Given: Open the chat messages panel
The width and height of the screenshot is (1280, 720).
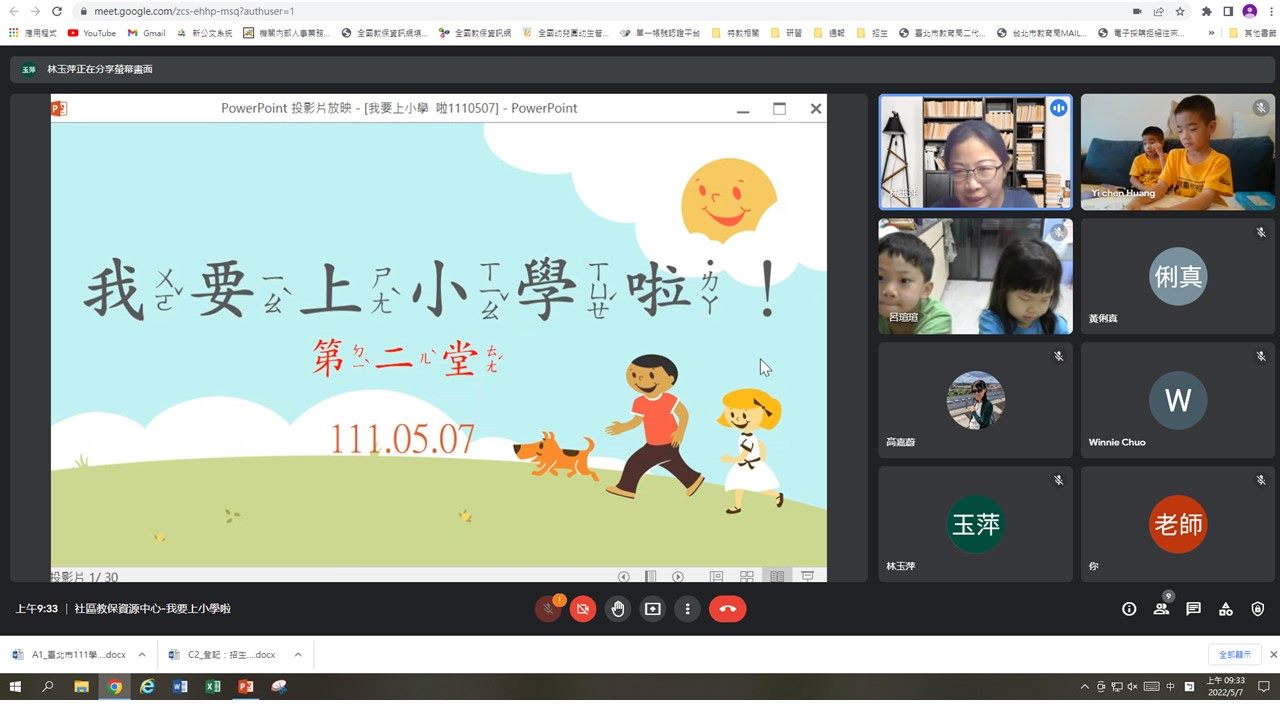Looking at the screenshot, I should (x=1193, y=608).
